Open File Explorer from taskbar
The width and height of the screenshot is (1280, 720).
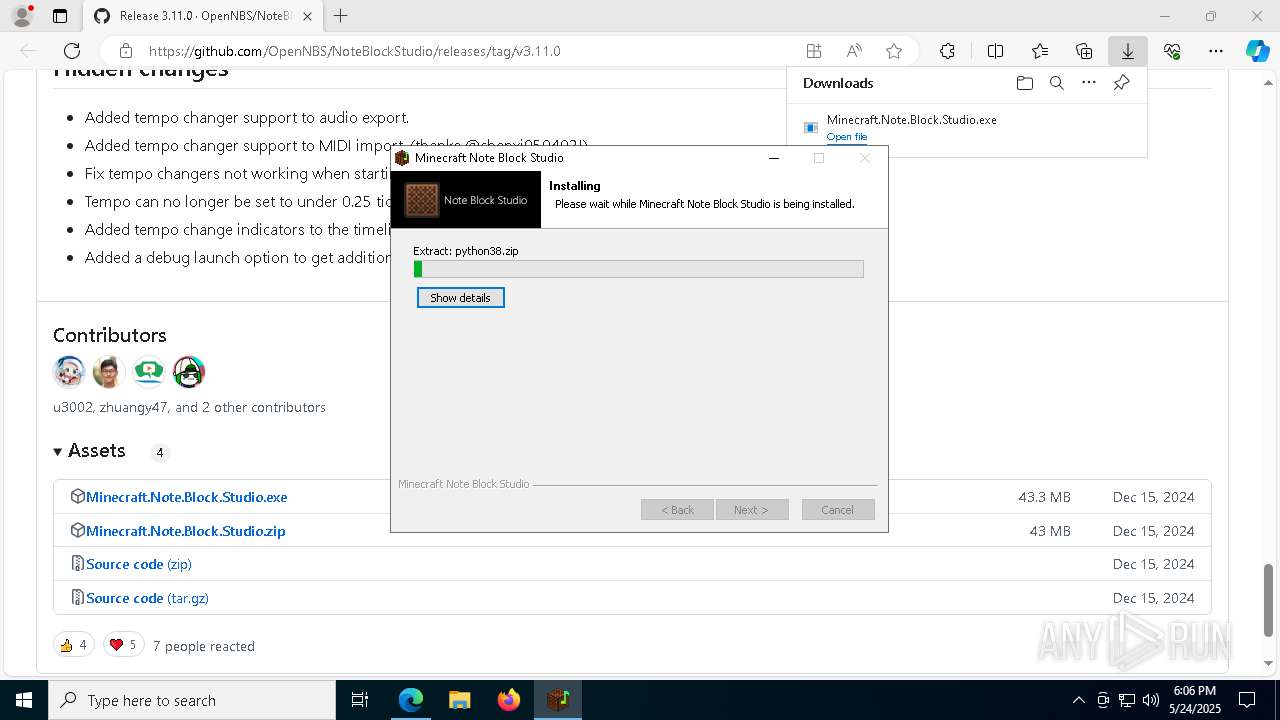tap(459, 700)
